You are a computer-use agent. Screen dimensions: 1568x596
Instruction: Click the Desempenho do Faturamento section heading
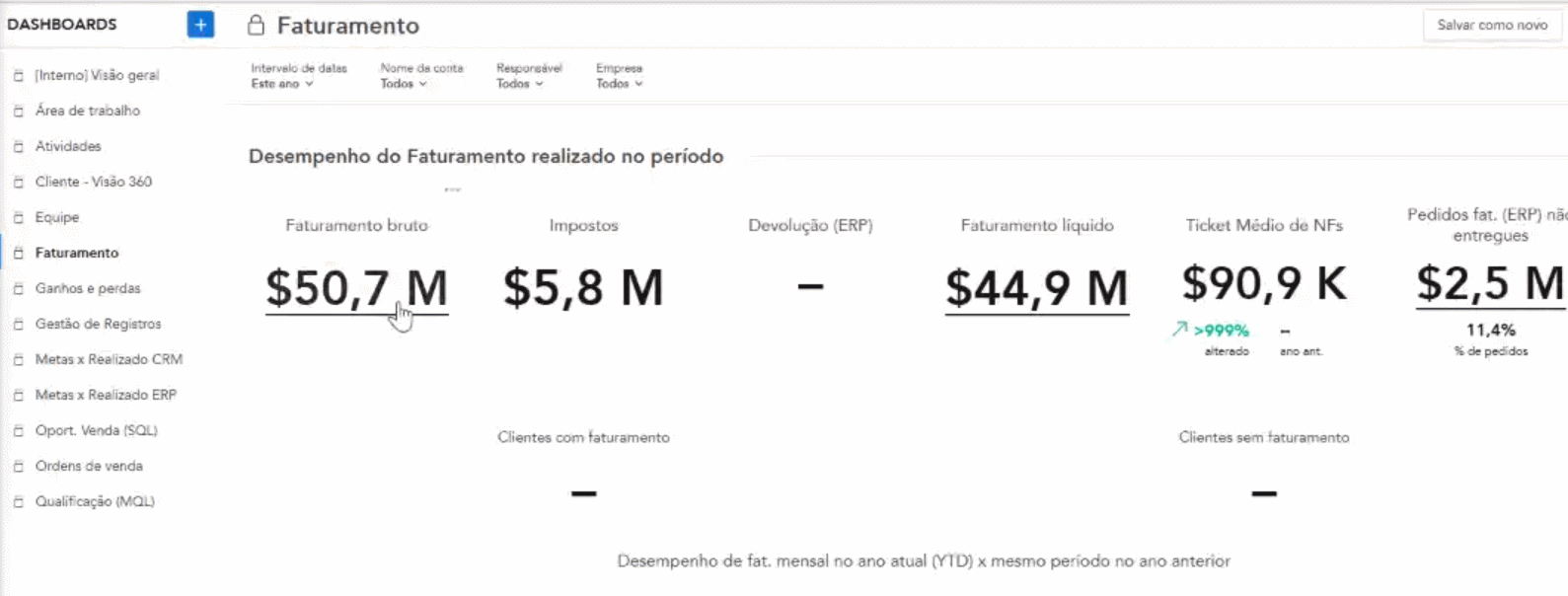[485, 156]
